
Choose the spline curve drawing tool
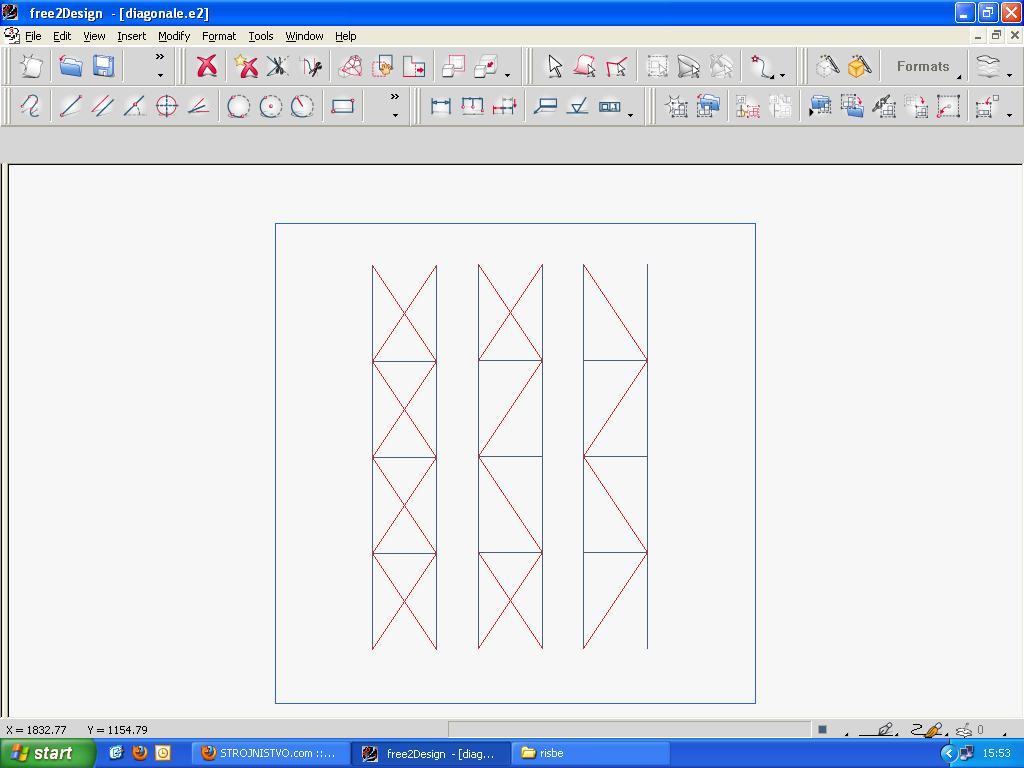coord(30,106)
